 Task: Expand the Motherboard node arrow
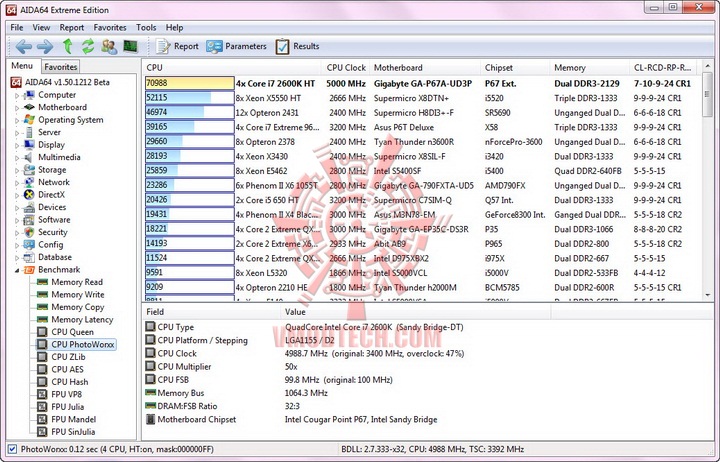(x=17, y=108)
